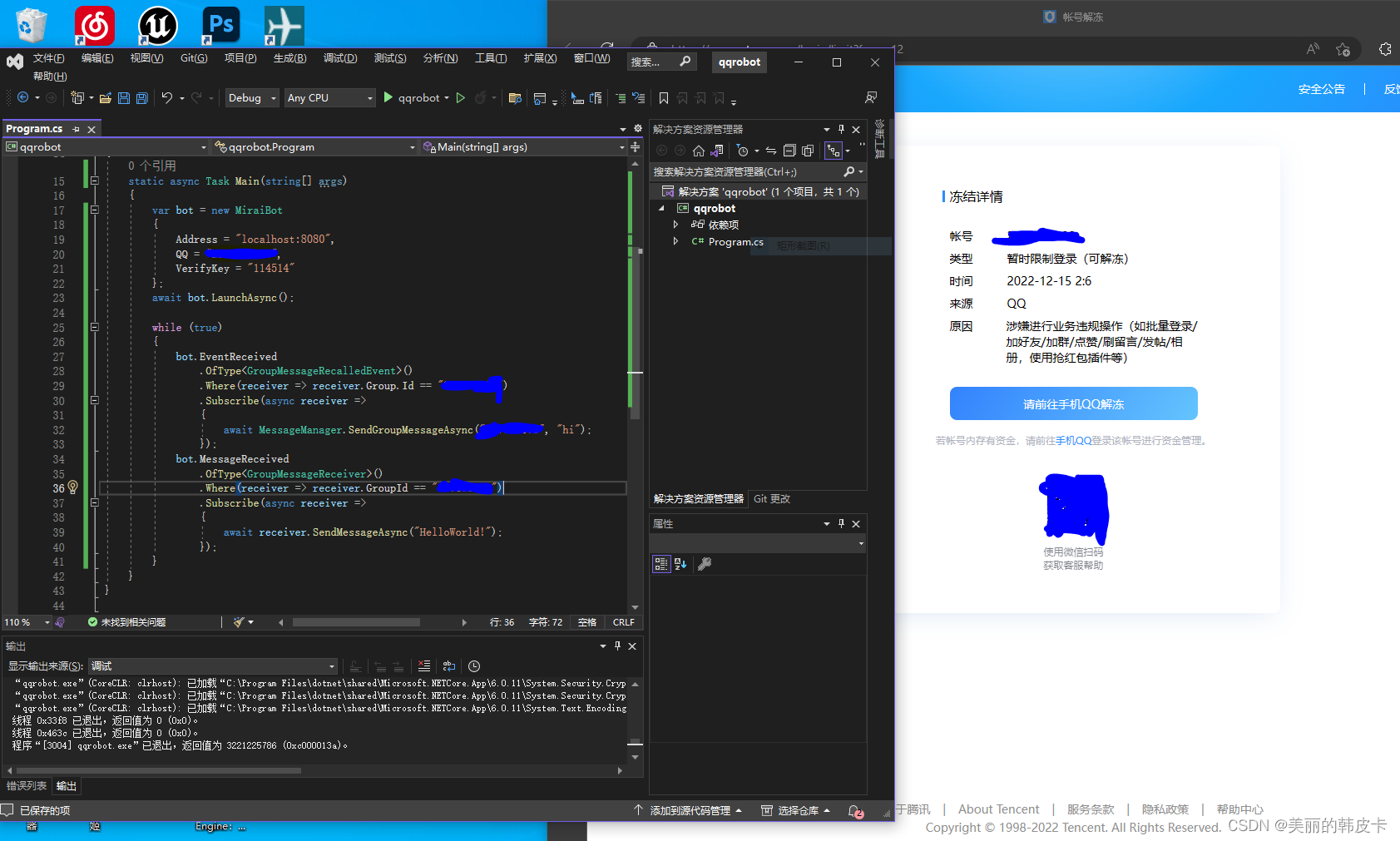Click Sync with Active Document icon
The height and width of the screenshot is (841, 1400).
click(x=771, y=151)
